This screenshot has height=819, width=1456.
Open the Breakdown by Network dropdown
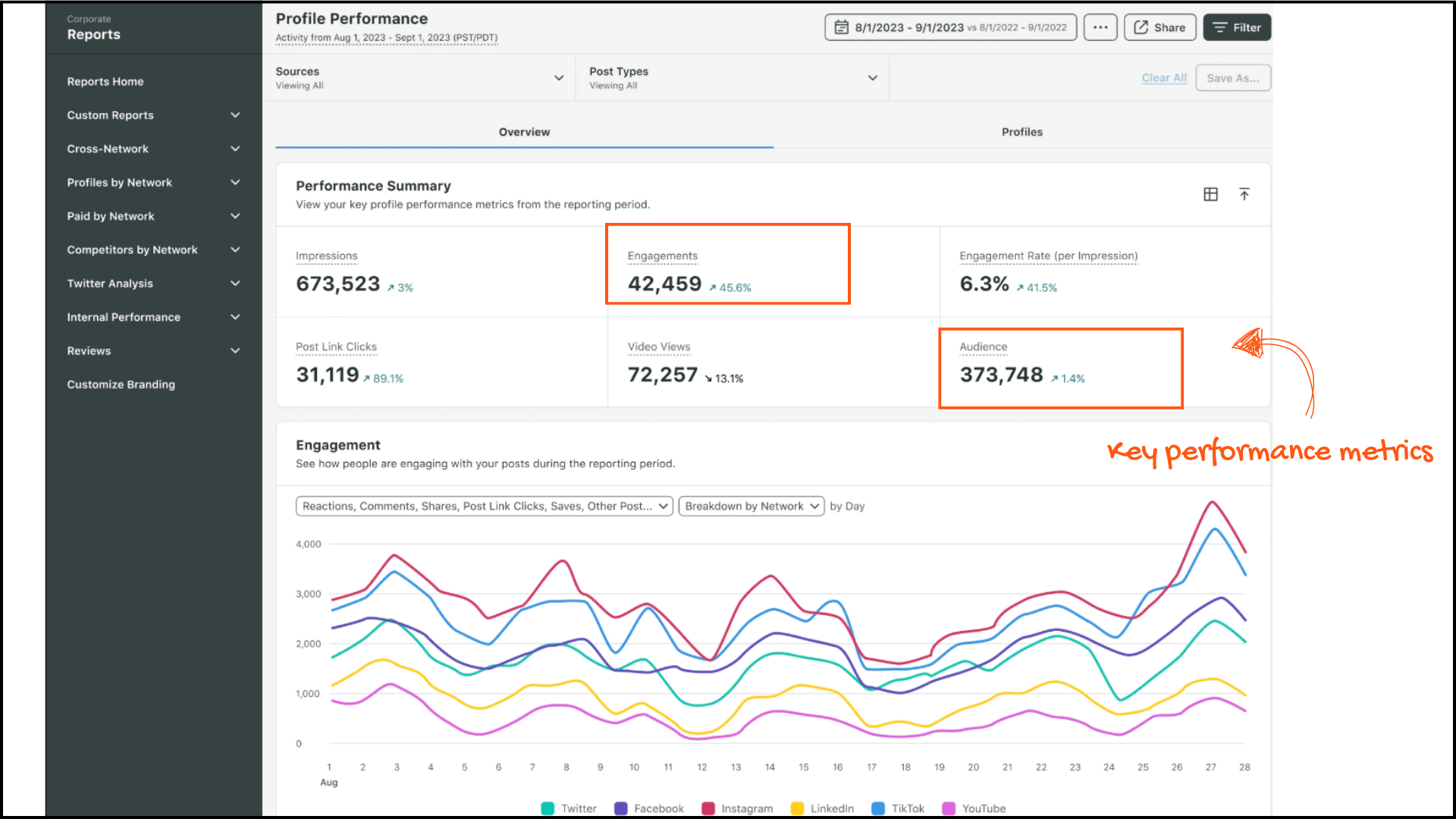click(x=751, y=506)
